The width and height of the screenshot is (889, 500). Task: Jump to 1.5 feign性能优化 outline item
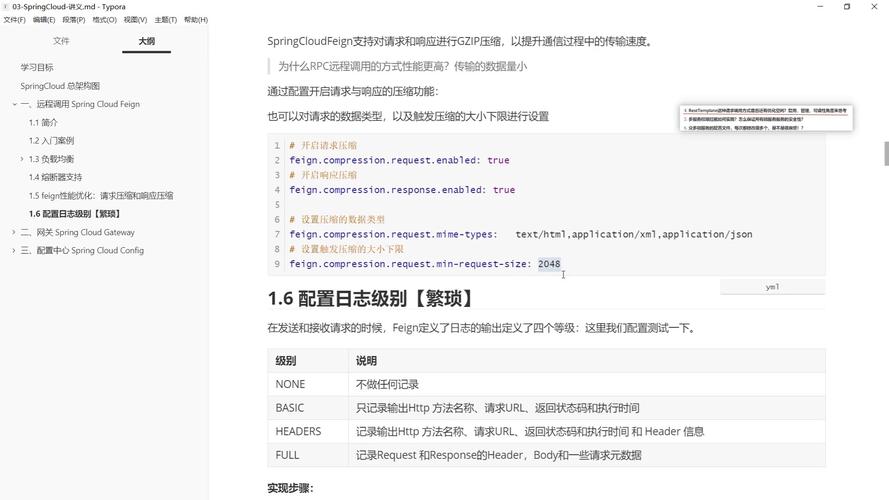point(101,196)
